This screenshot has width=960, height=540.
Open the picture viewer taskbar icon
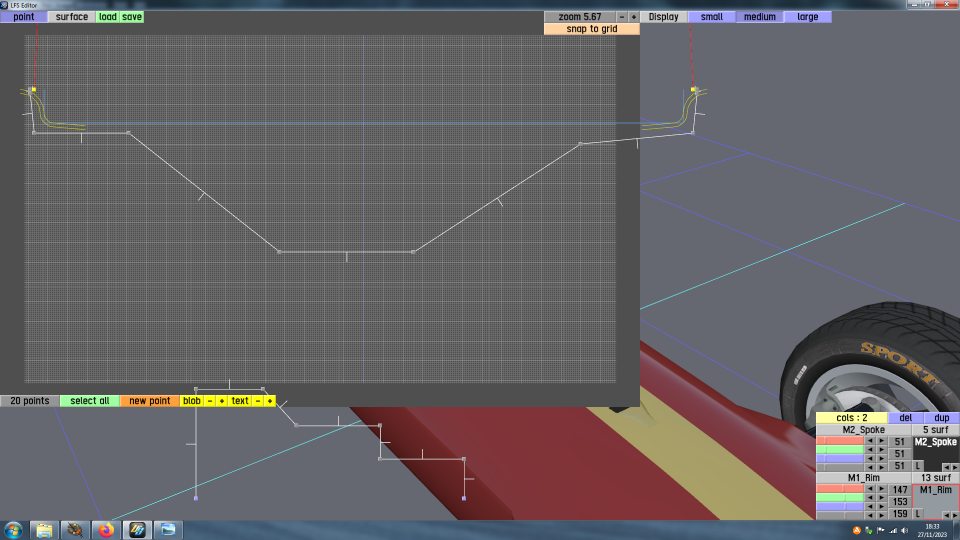(x=168, y=530)
